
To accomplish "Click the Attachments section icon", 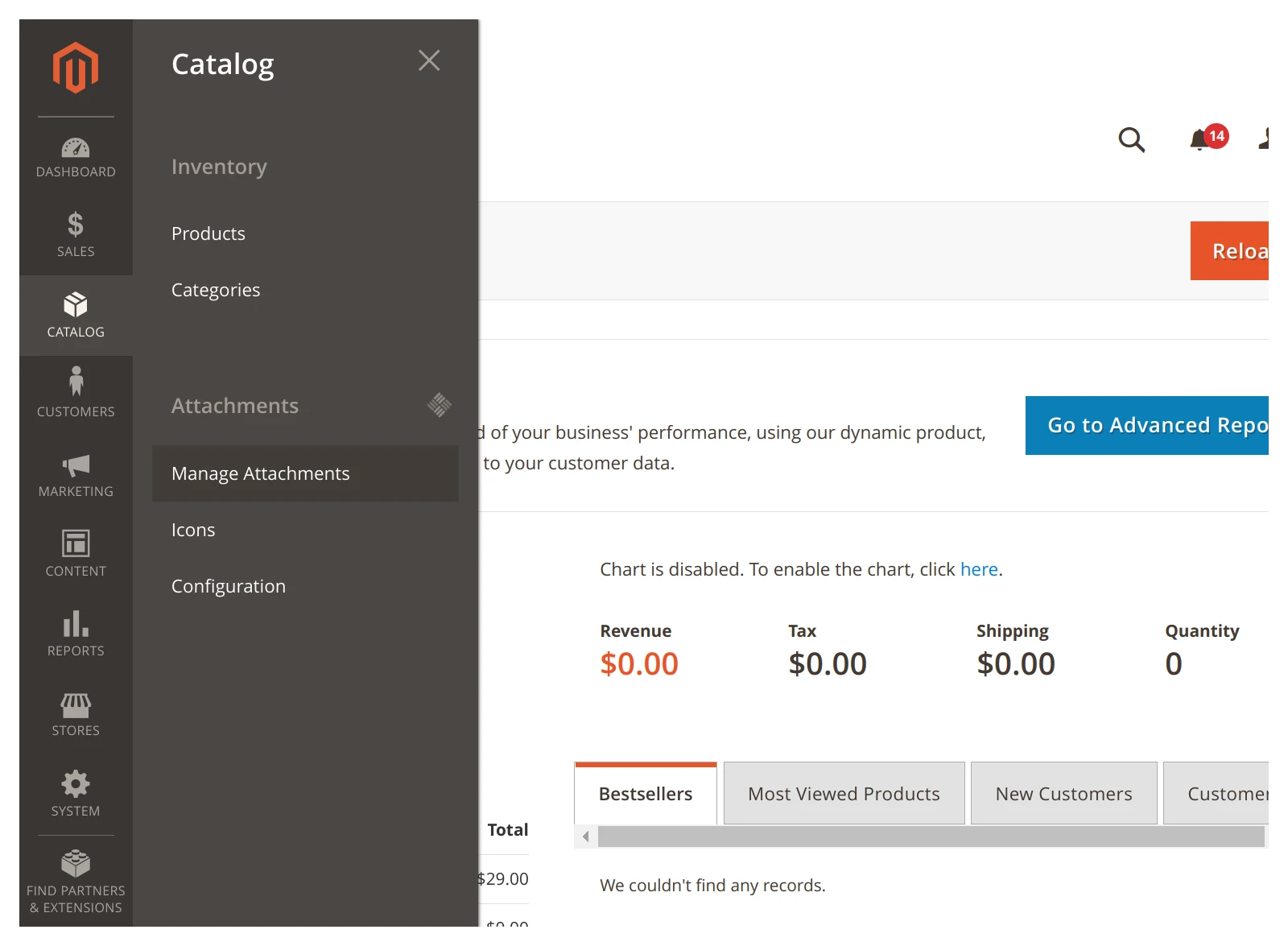I will click(440, 405).
